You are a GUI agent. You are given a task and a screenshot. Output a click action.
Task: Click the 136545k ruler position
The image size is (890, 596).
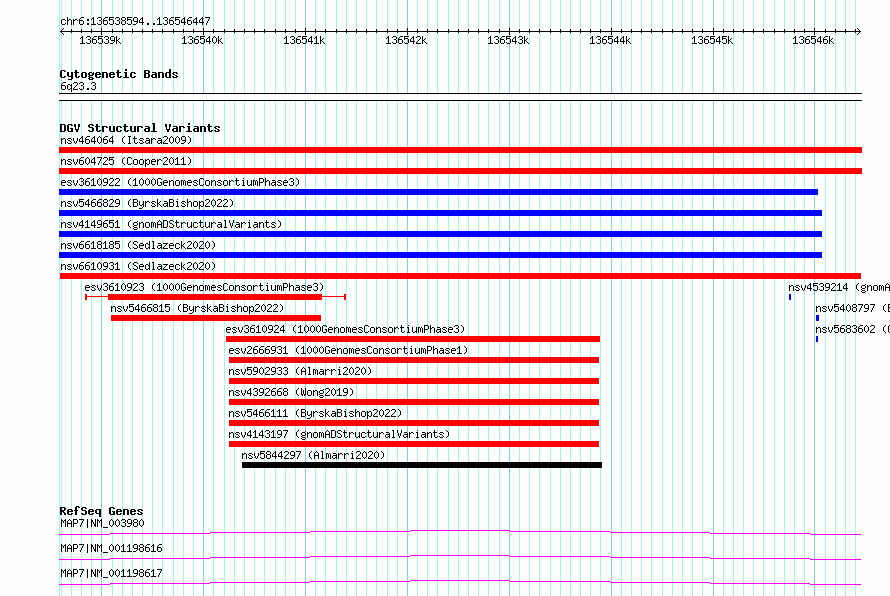712,40
